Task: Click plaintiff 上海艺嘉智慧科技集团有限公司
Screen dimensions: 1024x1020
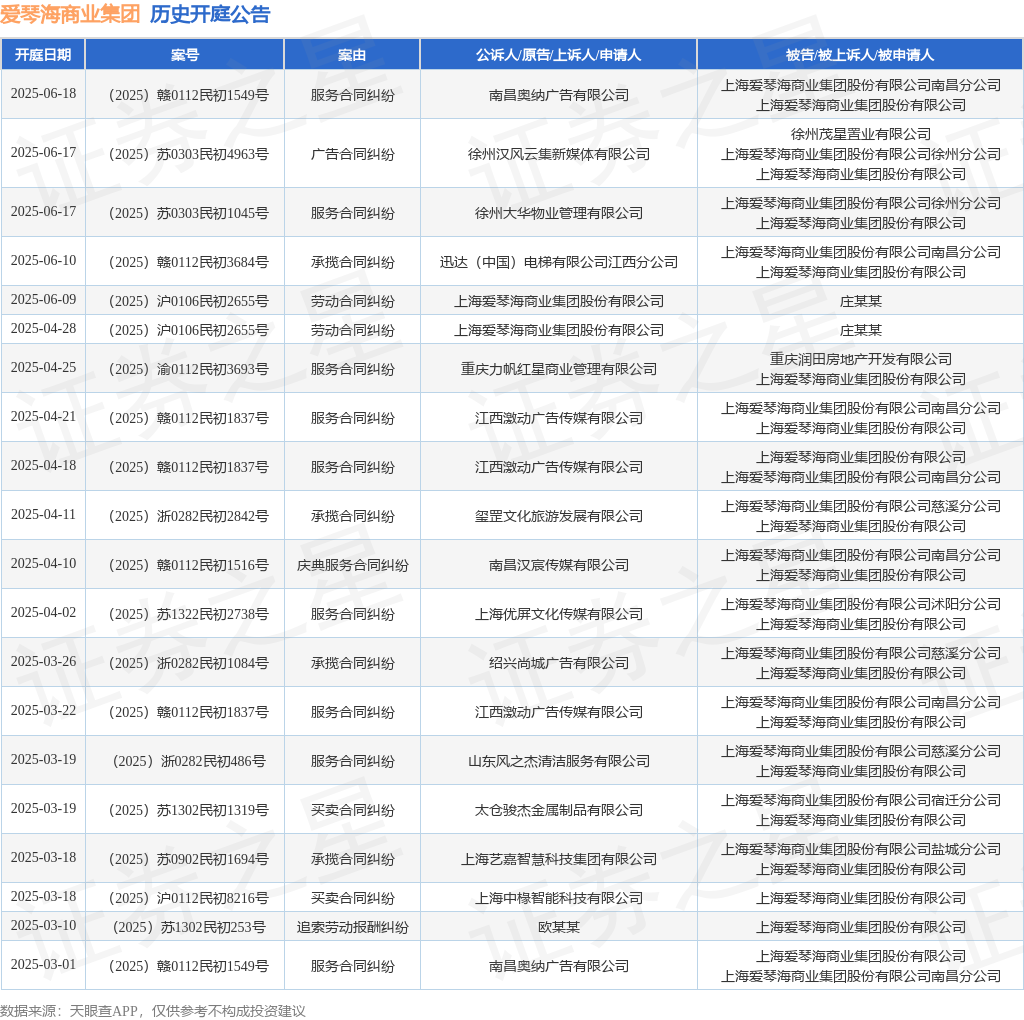Action: click(559, 859)
